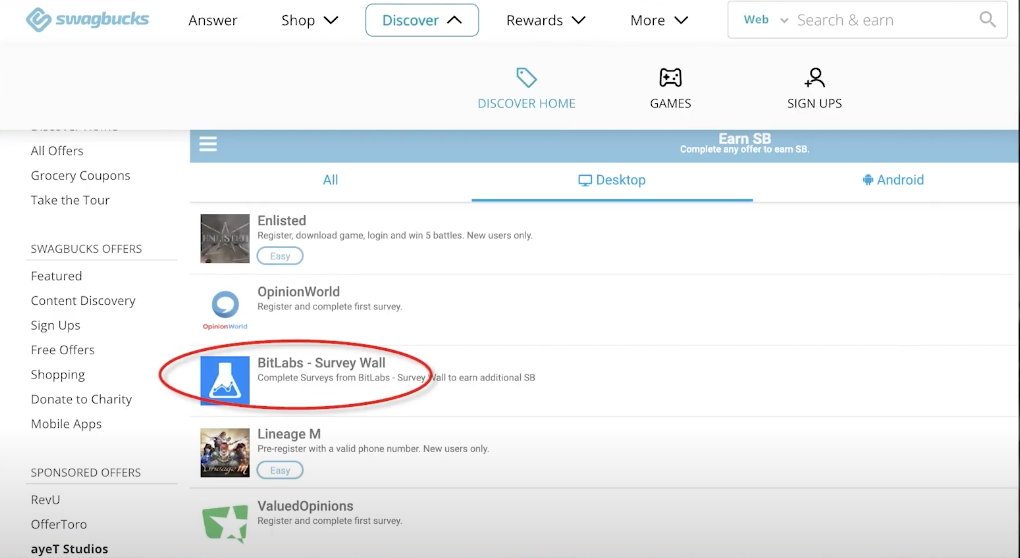Open Free Offers in the sidebar
Image resolution: width=1020 pixels, height=558 pixels.
pos(62,350)
